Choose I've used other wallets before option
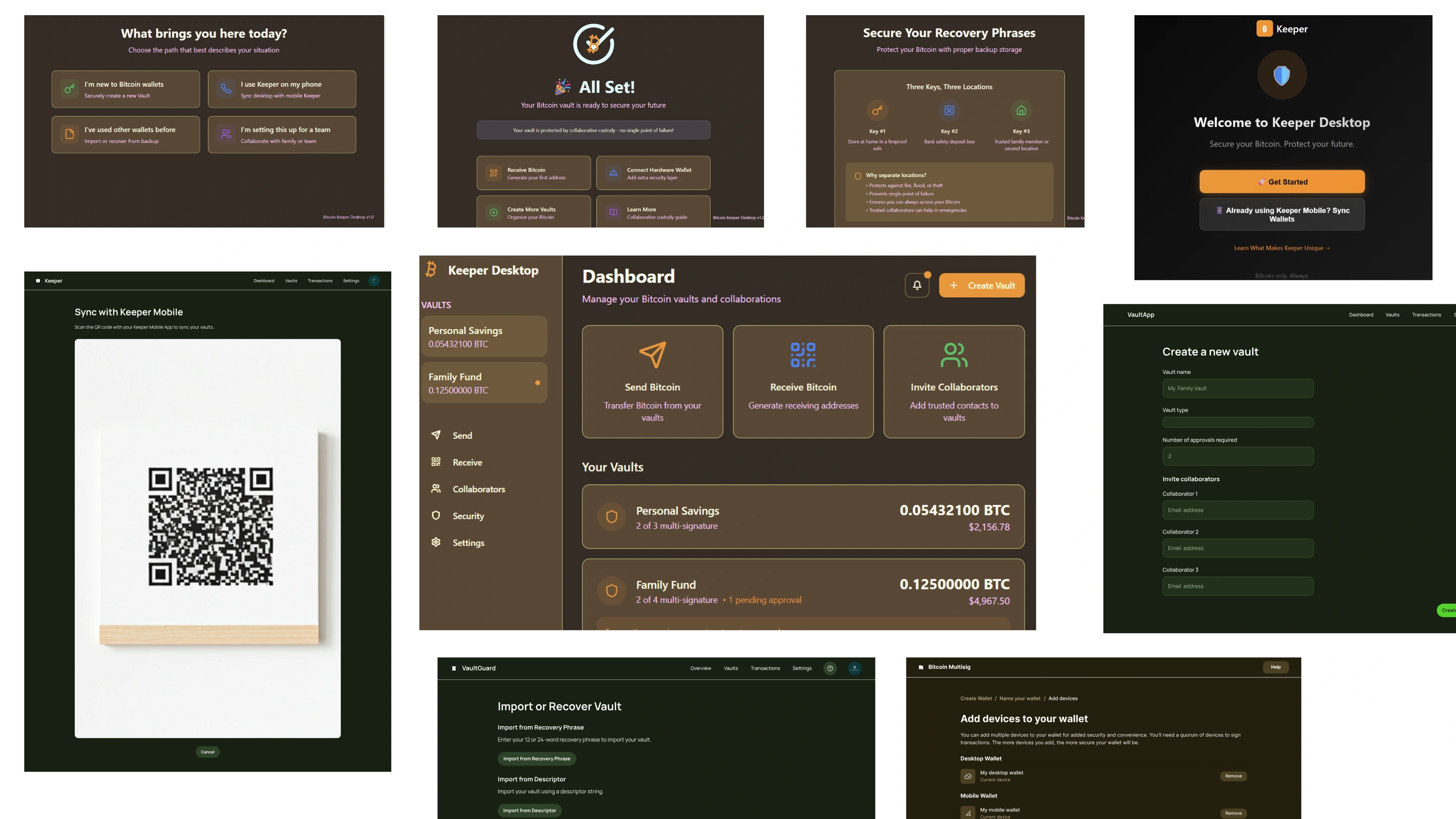This screenshot has width=1456, height=819. [125, 134]
